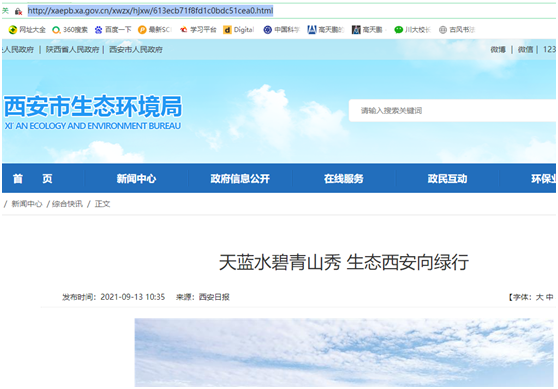Open the 在线服务 navigation menu
558x389 pixels.
343,179
